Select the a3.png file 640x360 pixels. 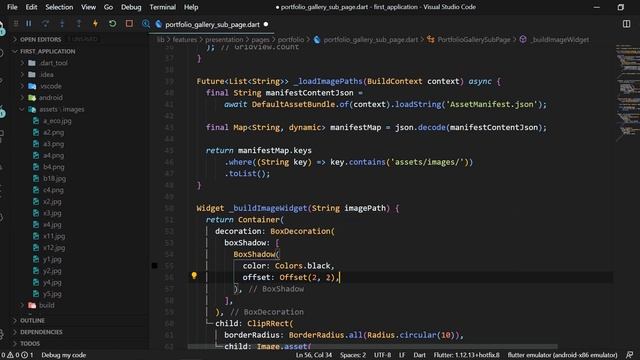tap(53, 144)
